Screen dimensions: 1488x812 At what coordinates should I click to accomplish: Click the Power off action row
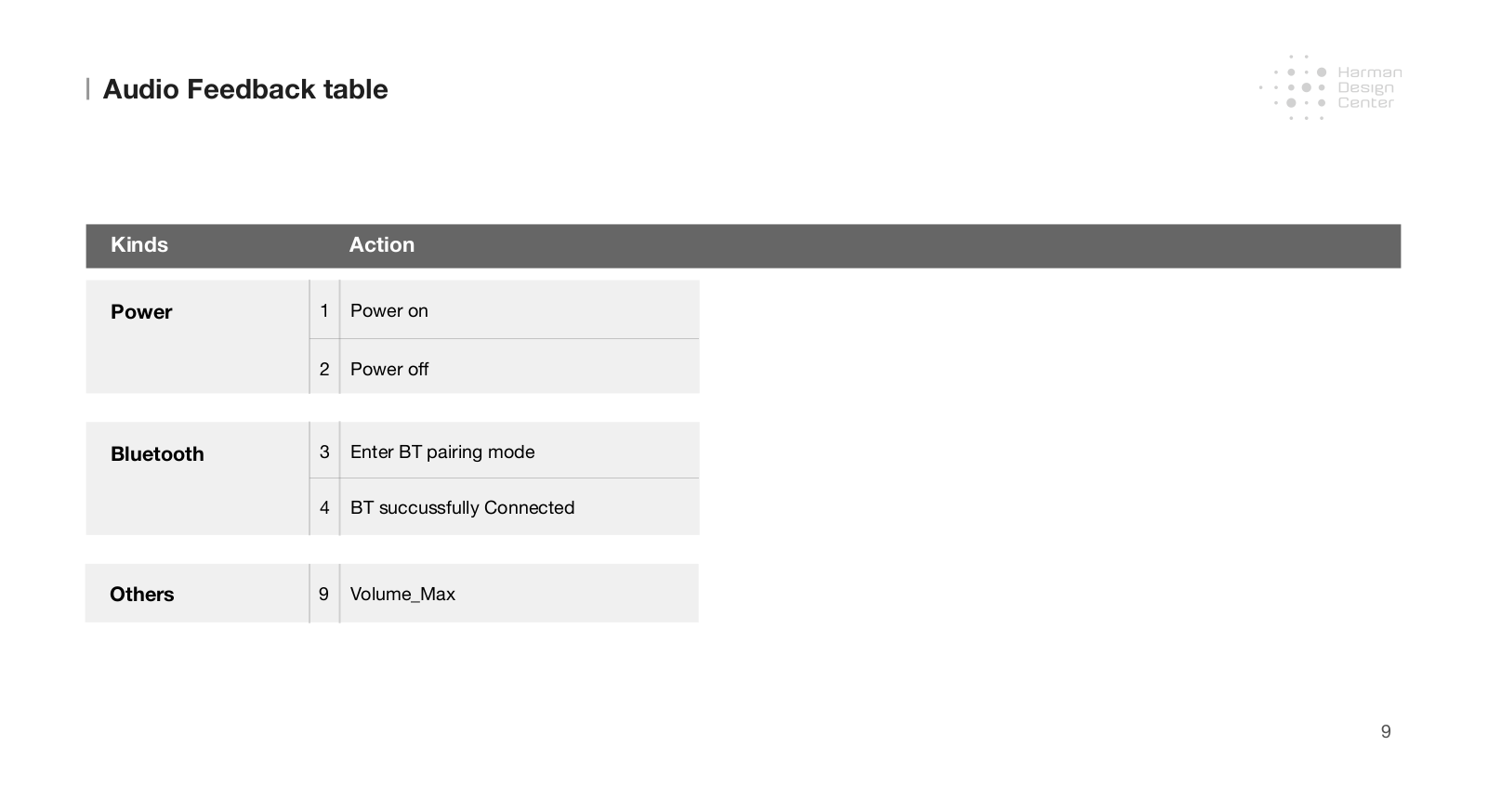point(520,367)
